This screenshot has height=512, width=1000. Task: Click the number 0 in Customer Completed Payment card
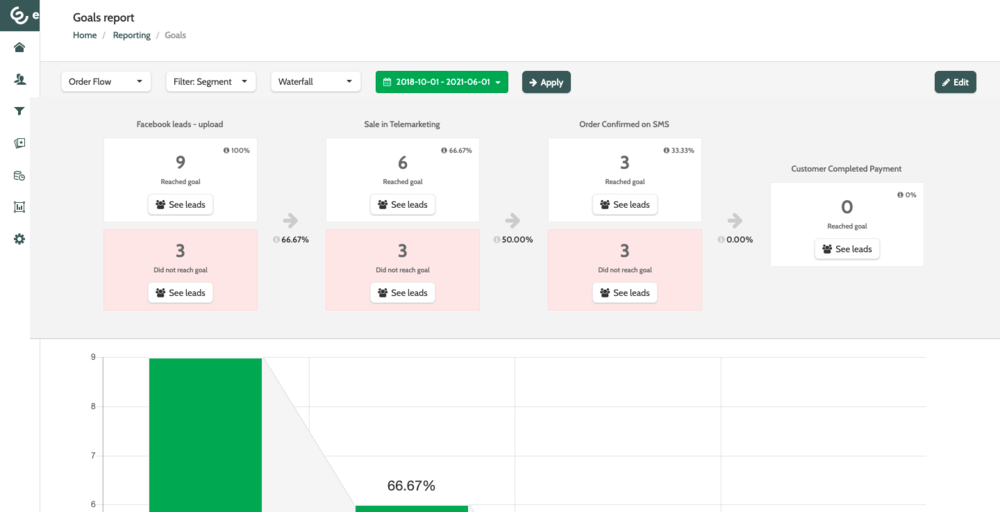tap(846, 207)
